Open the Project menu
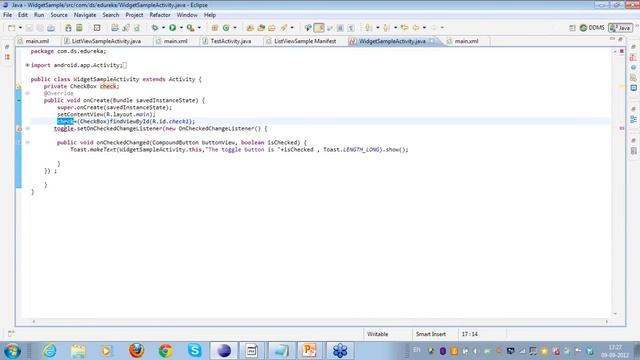Image resolution: width=640 pixels, height=360 pixels. pos(134,15)
